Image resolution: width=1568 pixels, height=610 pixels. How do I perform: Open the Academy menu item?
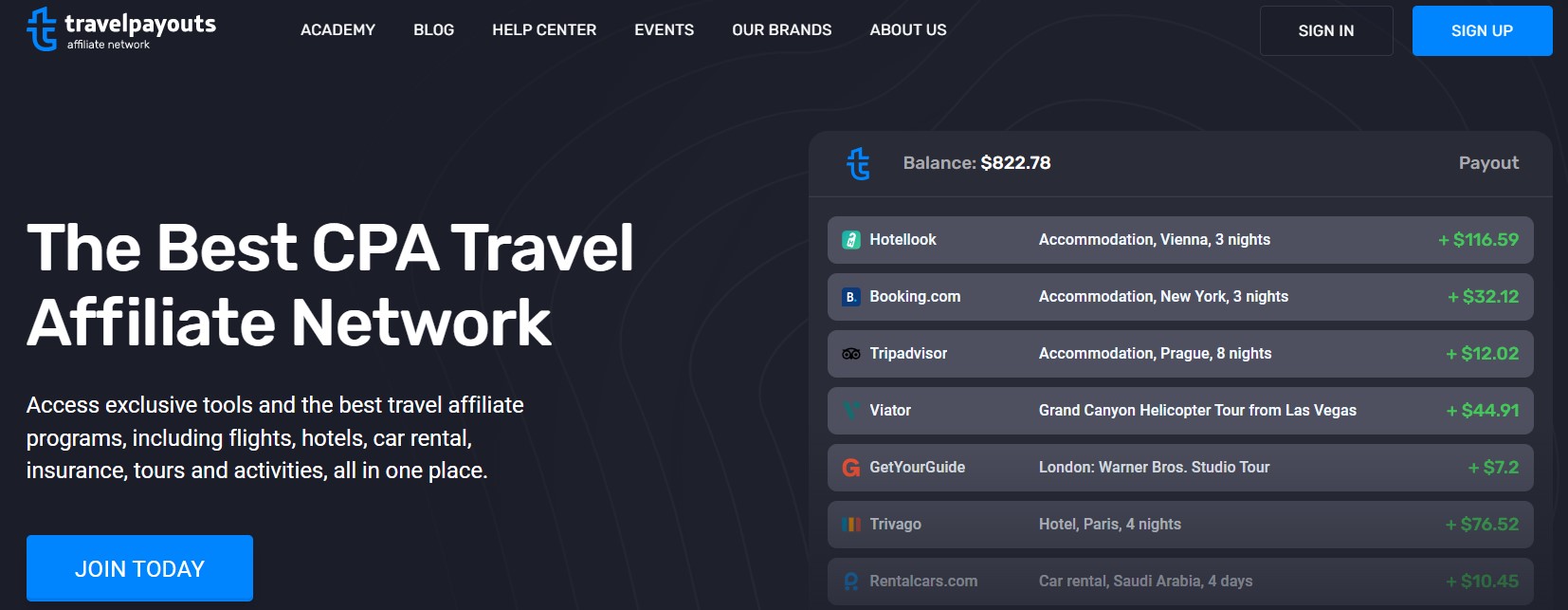337,30
